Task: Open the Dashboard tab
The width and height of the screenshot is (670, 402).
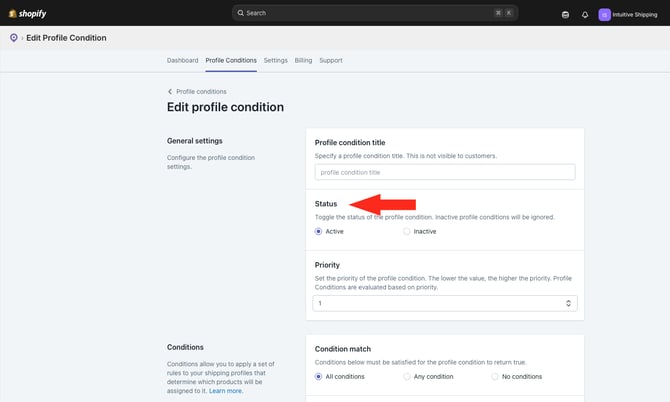Action: coord(182,60)
